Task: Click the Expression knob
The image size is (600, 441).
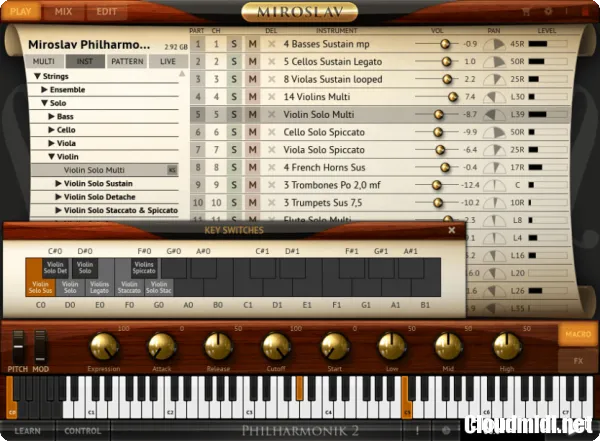Action: [x=102, y=346]
